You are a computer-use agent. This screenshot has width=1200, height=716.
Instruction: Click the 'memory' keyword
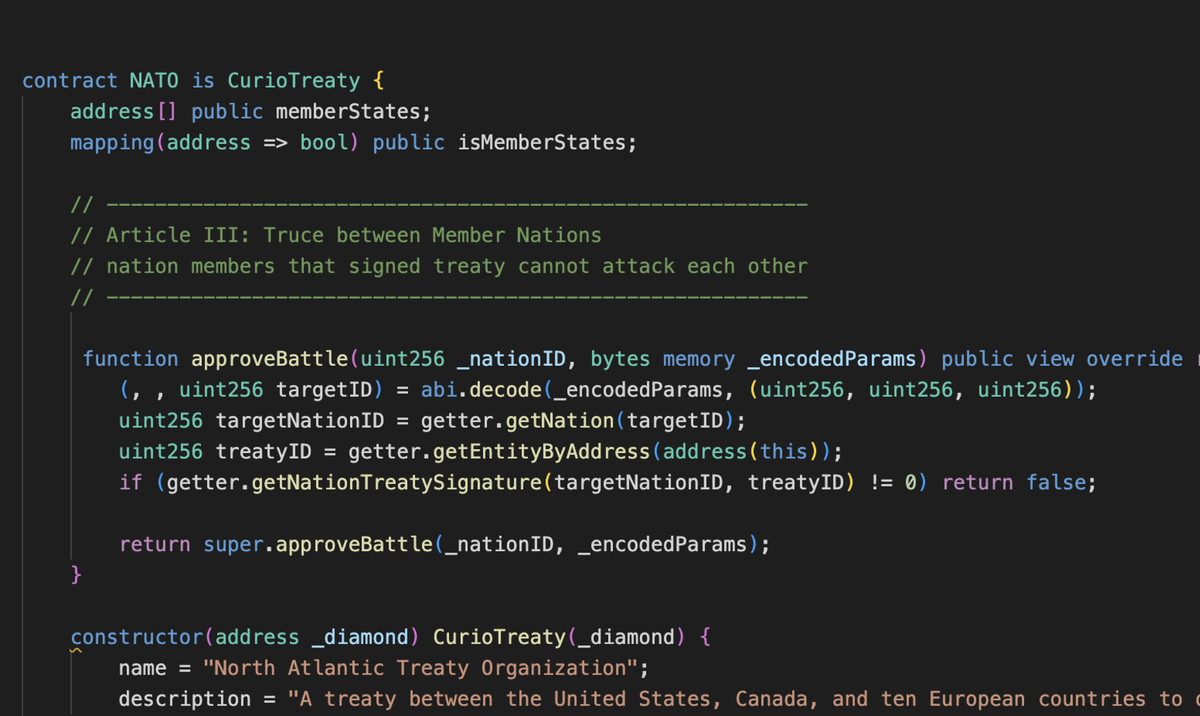coord(699,358)
